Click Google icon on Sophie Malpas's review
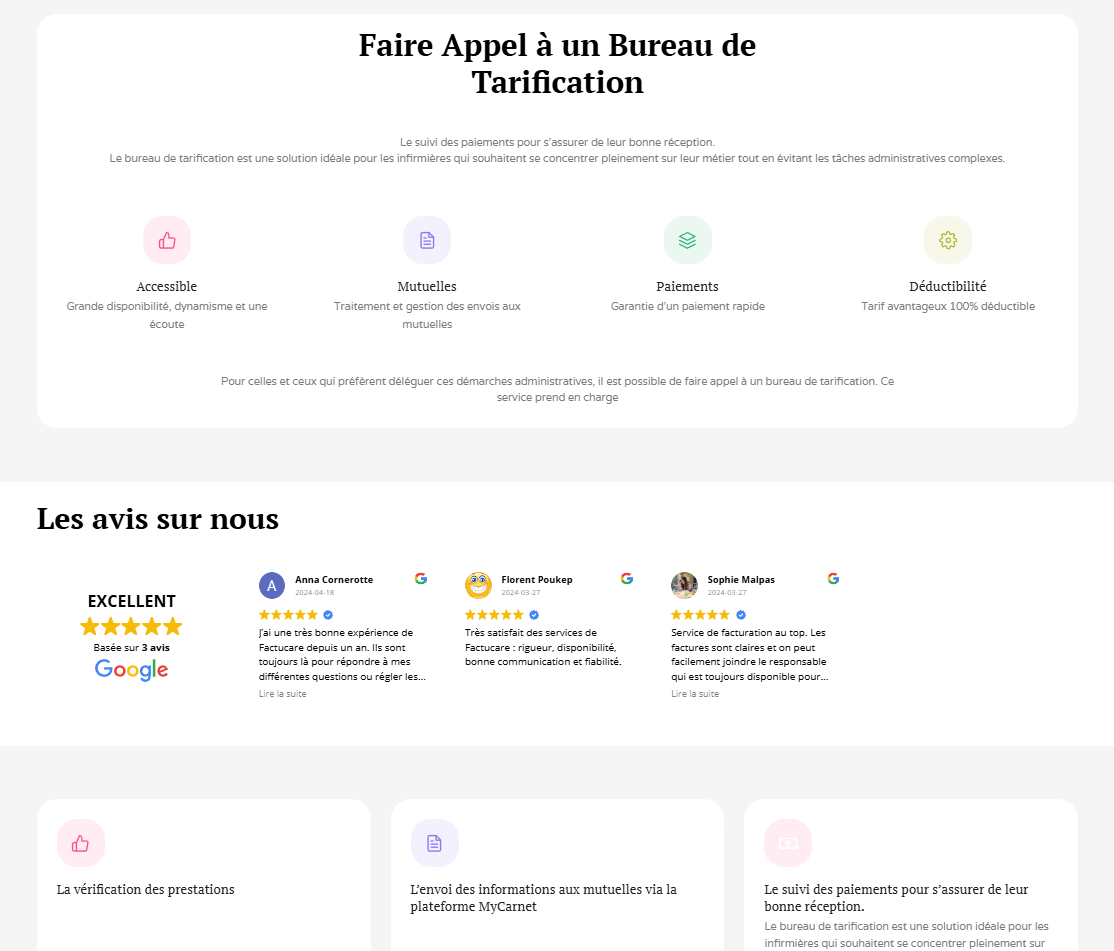 tap(833, 578)
